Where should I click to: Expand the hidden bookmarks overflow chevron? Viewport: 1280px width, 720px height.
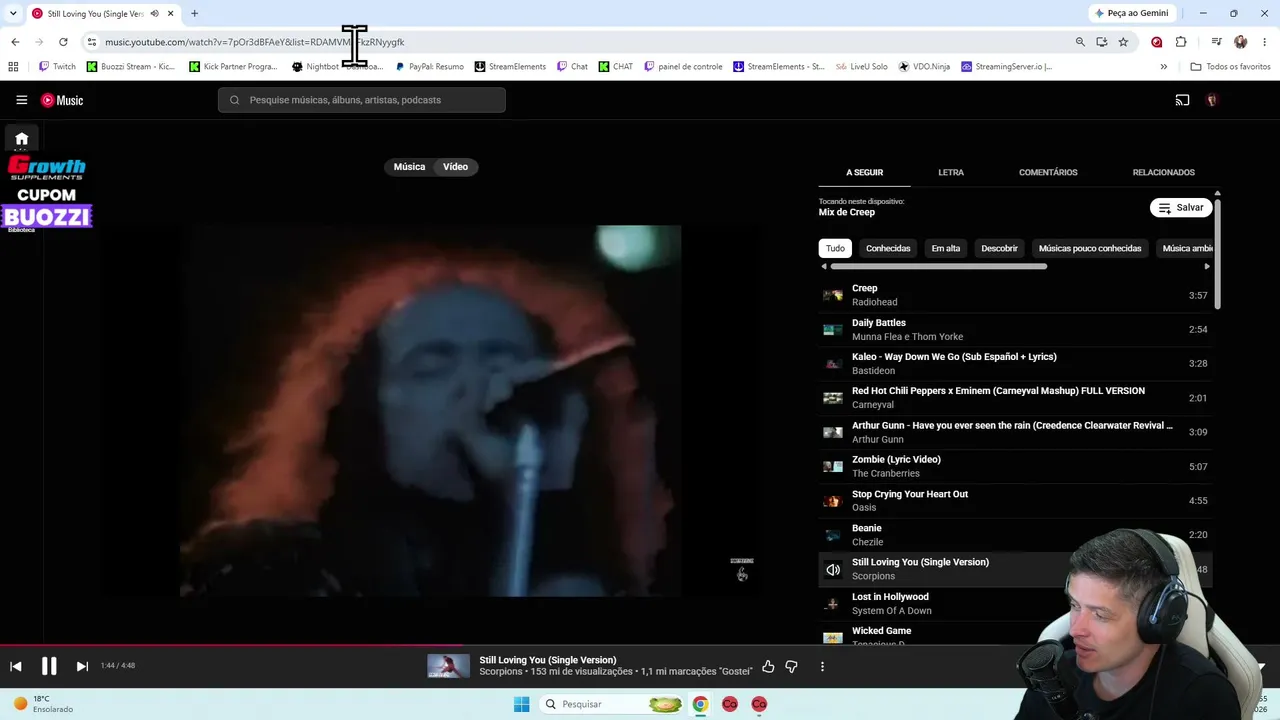(x=1163, y=67)
